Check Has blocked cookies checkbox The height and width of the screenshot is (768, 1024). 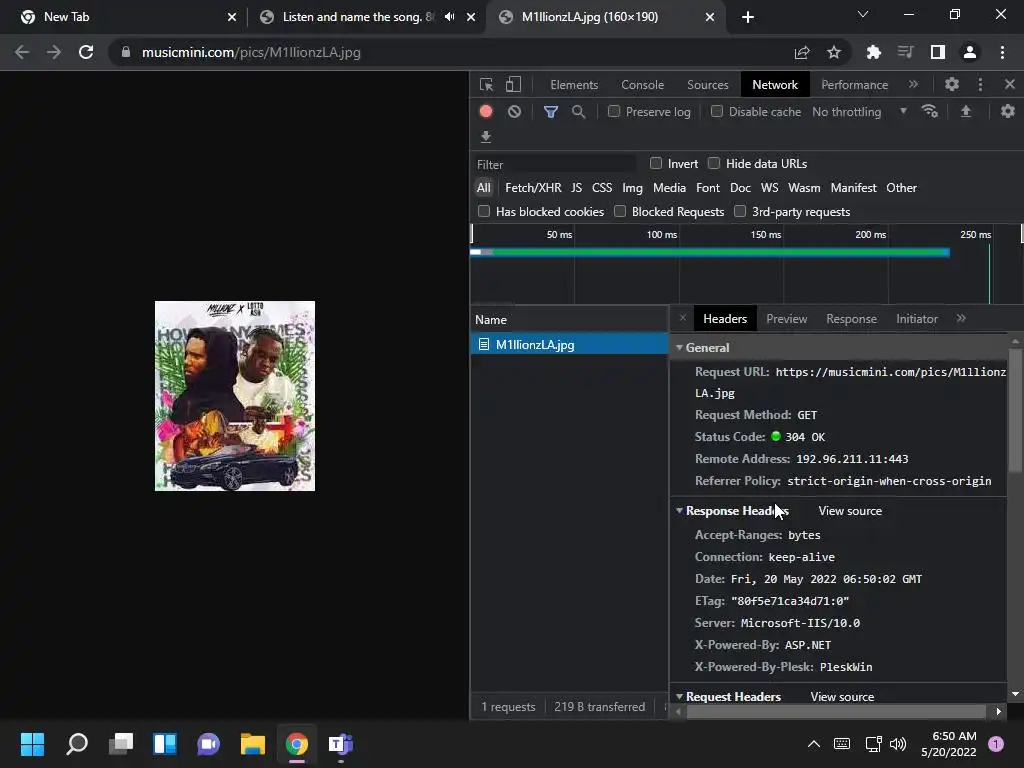[484, 211]
